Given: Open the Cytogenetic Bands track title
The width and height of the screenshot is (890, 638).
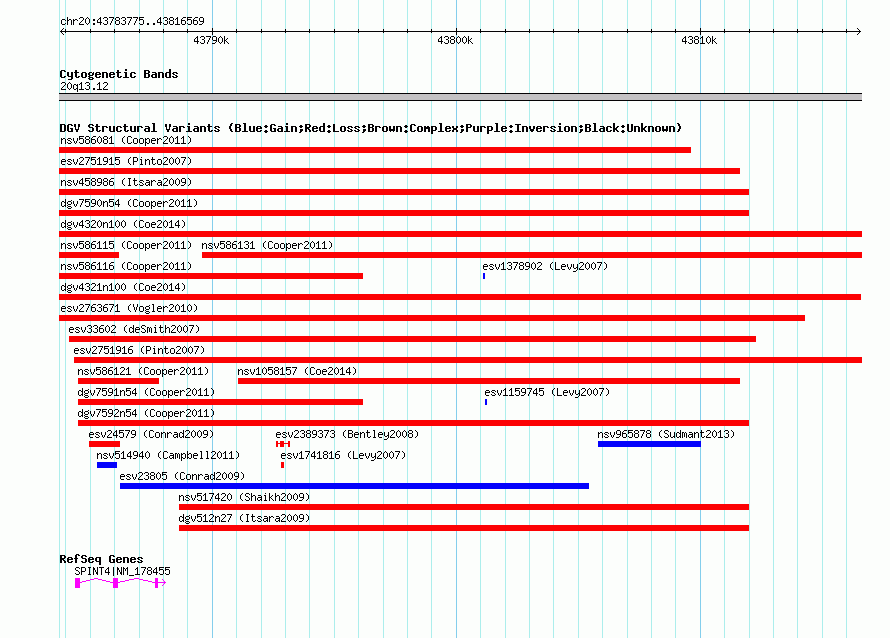Looking at the screenshot, I should pyautogui.click(x=119, y=74).
